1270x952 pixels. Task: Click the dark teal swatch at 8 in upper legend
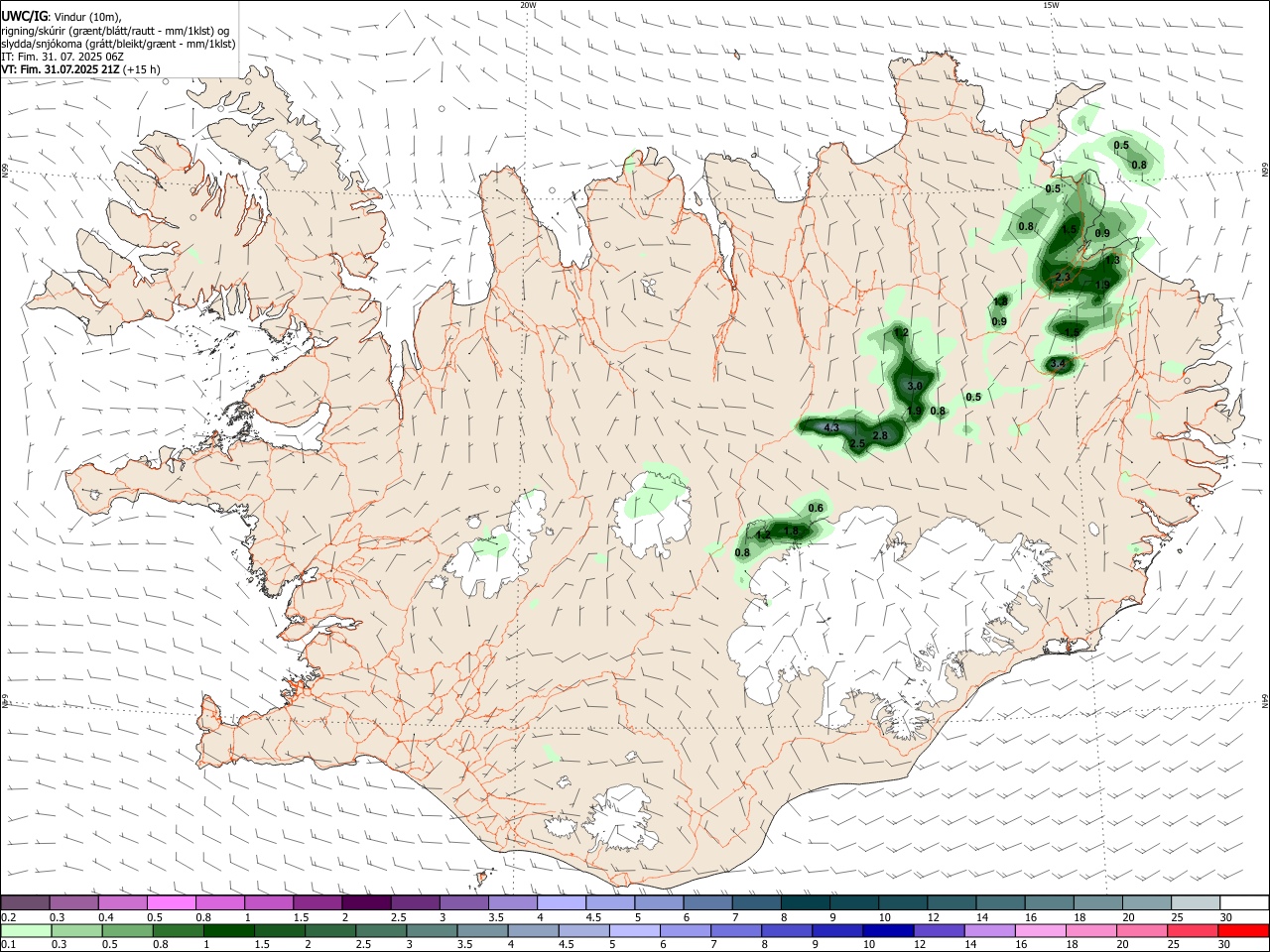[805, 903]
